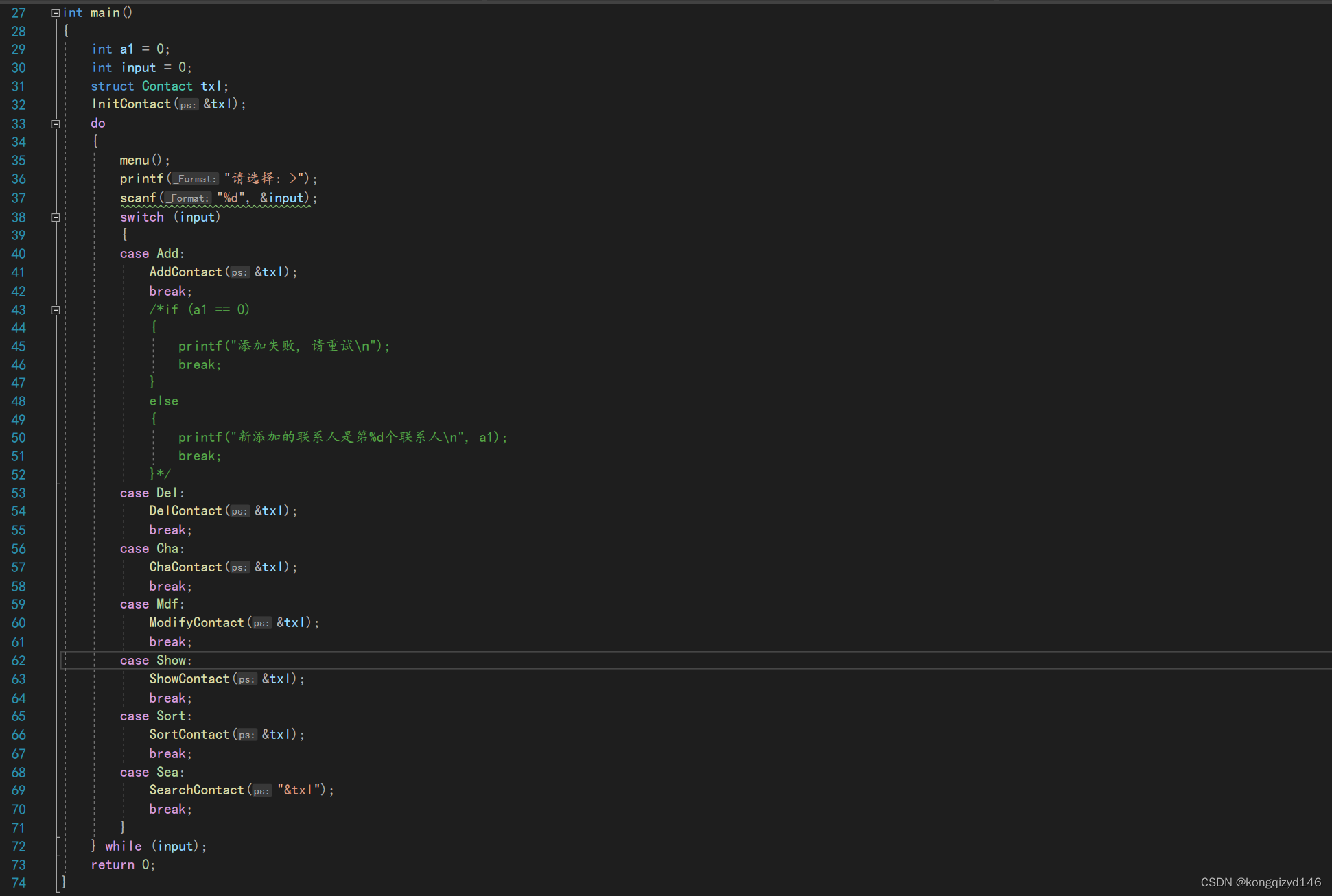
Task: Click the DelContact function call
Action: tap(224, 511)
